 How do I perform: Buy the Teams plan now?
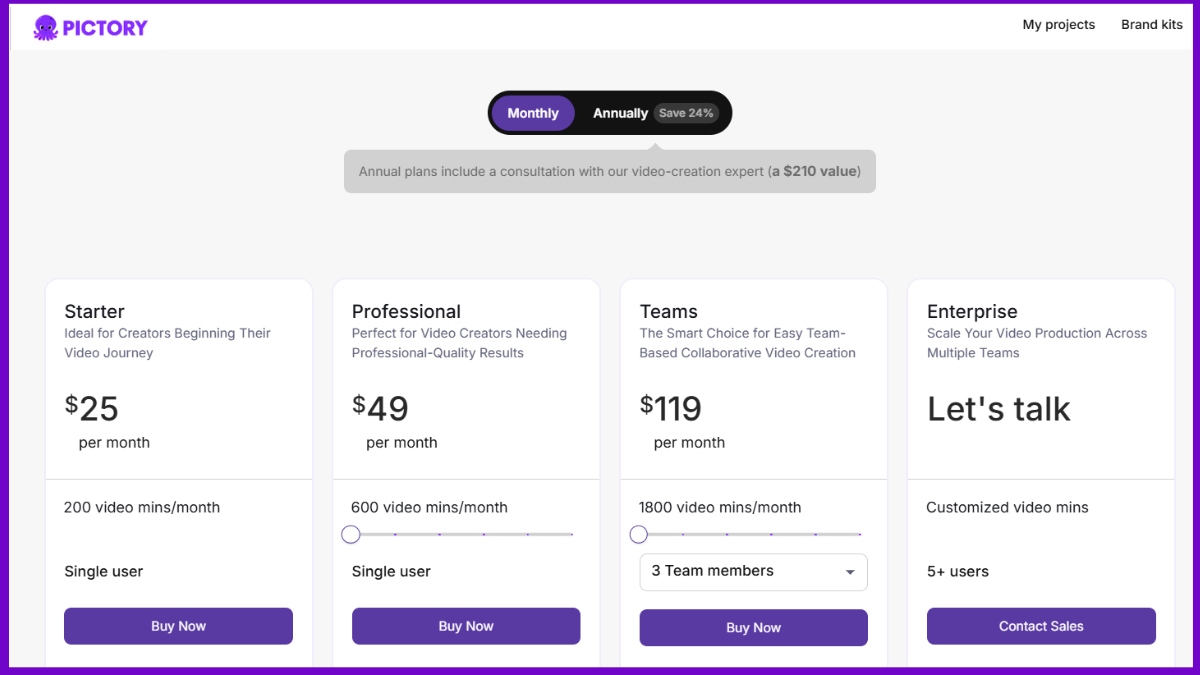(x=753, y=628)
